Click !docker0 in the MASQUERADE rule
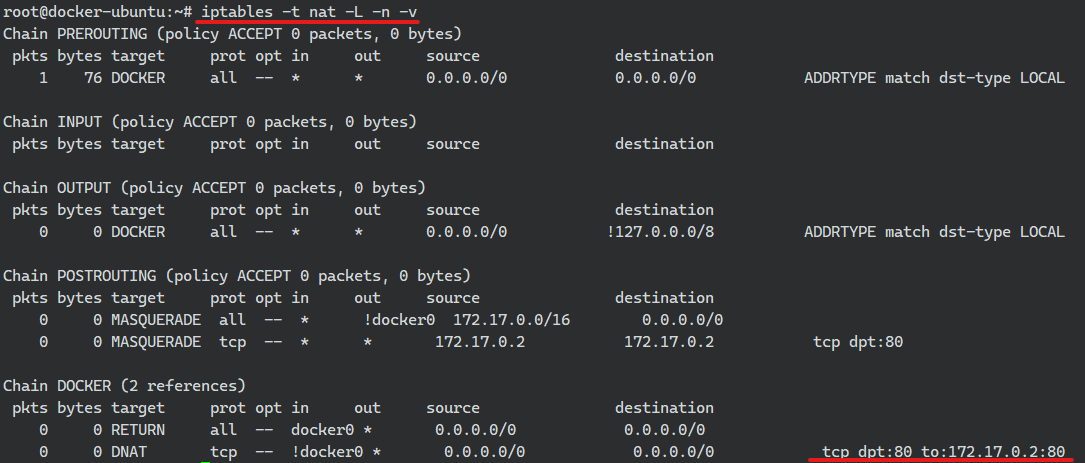The width and height of the screenshot is (1085, 463). 400,320
